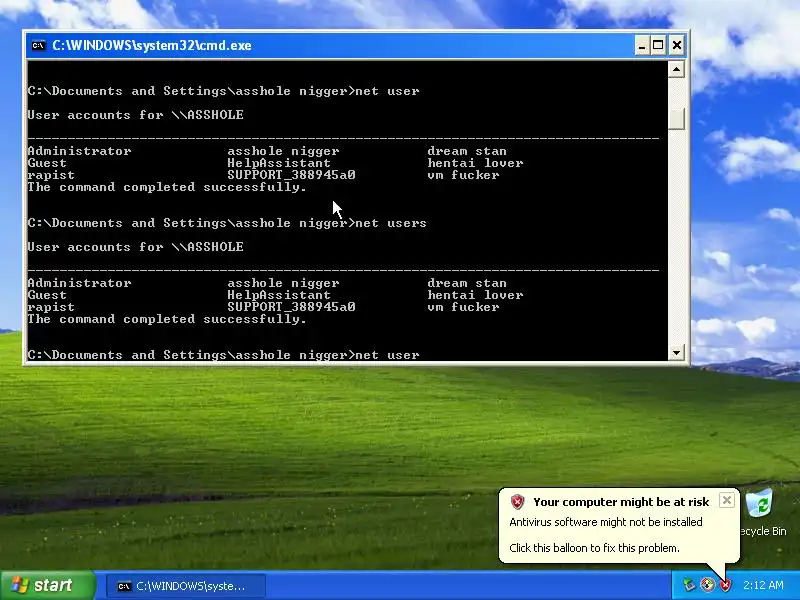Click the cmd.exe window title text

(152, 45)
